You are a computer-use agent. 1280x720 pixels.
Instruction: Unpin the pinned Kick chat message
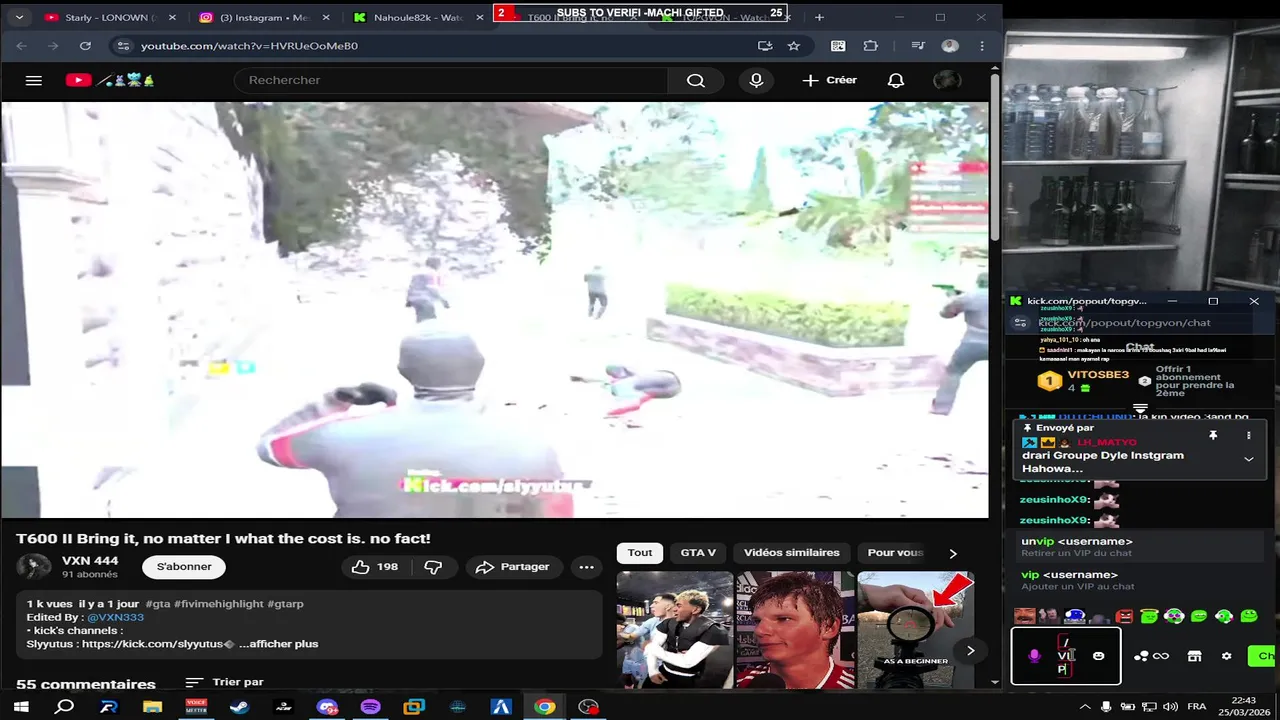point(1213,436)
